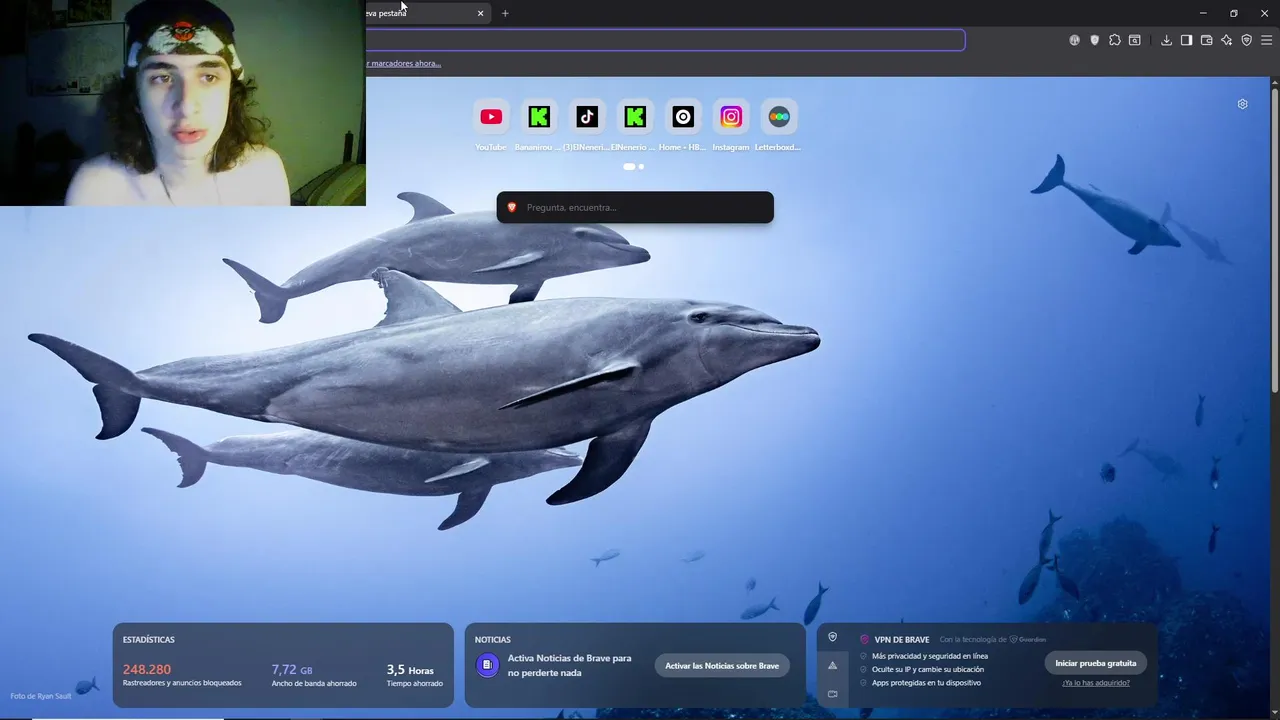Click the ESTADÍSTICAS heading
The height and width of the screenshot is (720, 1280).
coord(149,639)
